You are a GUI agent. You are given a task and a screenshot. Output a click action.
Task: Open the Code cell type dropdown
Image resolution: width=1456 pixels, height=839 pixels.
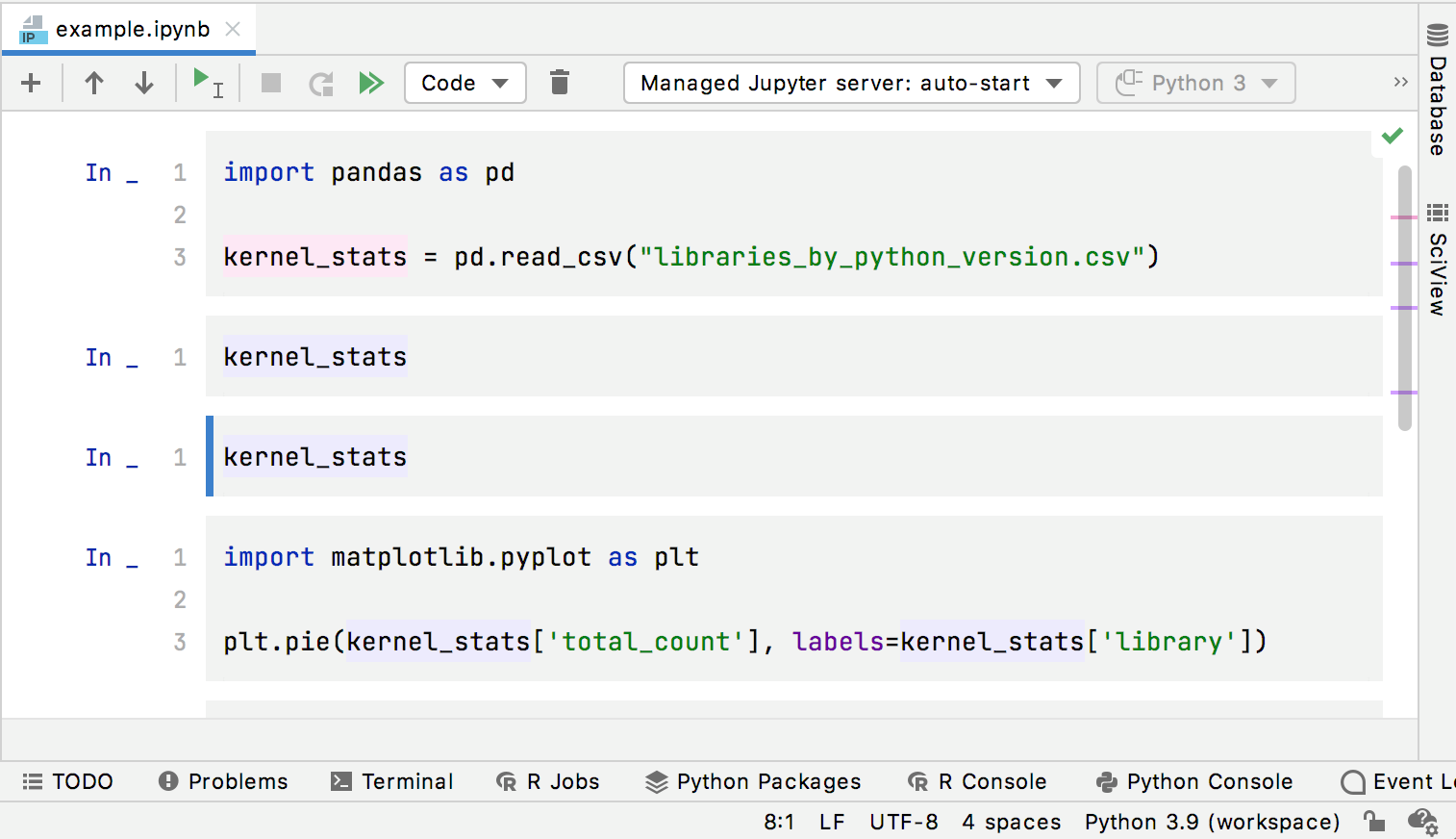464,83
